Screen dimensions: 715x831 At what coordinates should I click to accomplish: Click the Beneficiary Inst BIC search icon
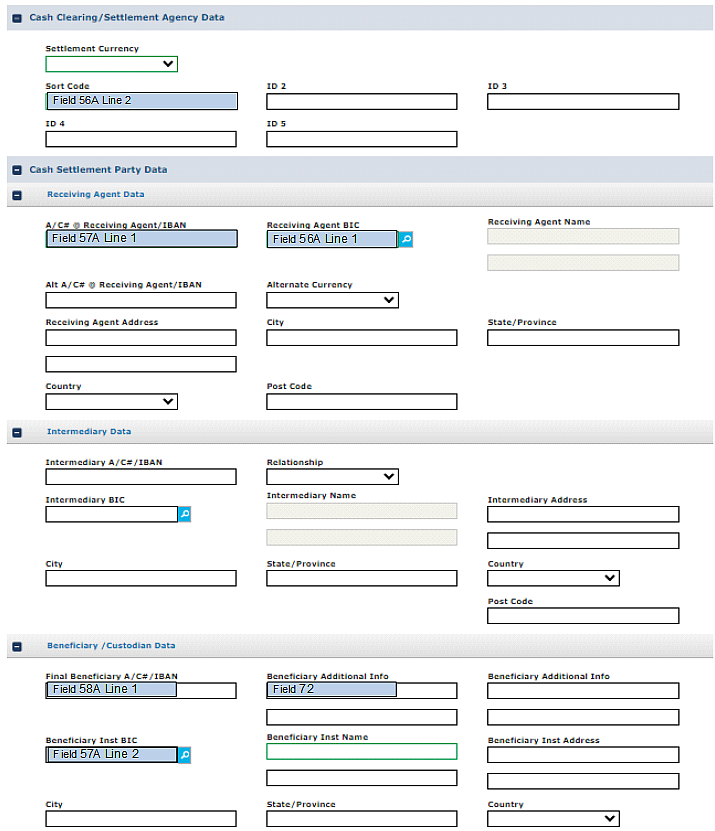tap(184, 756)
